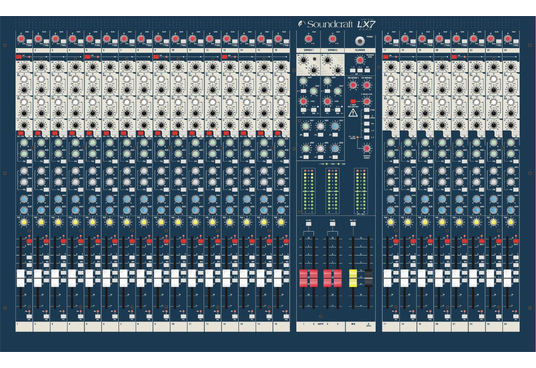The image size is (536, 368).
Task: Click channel 16's white fader cap
Action: coord(278,278)
